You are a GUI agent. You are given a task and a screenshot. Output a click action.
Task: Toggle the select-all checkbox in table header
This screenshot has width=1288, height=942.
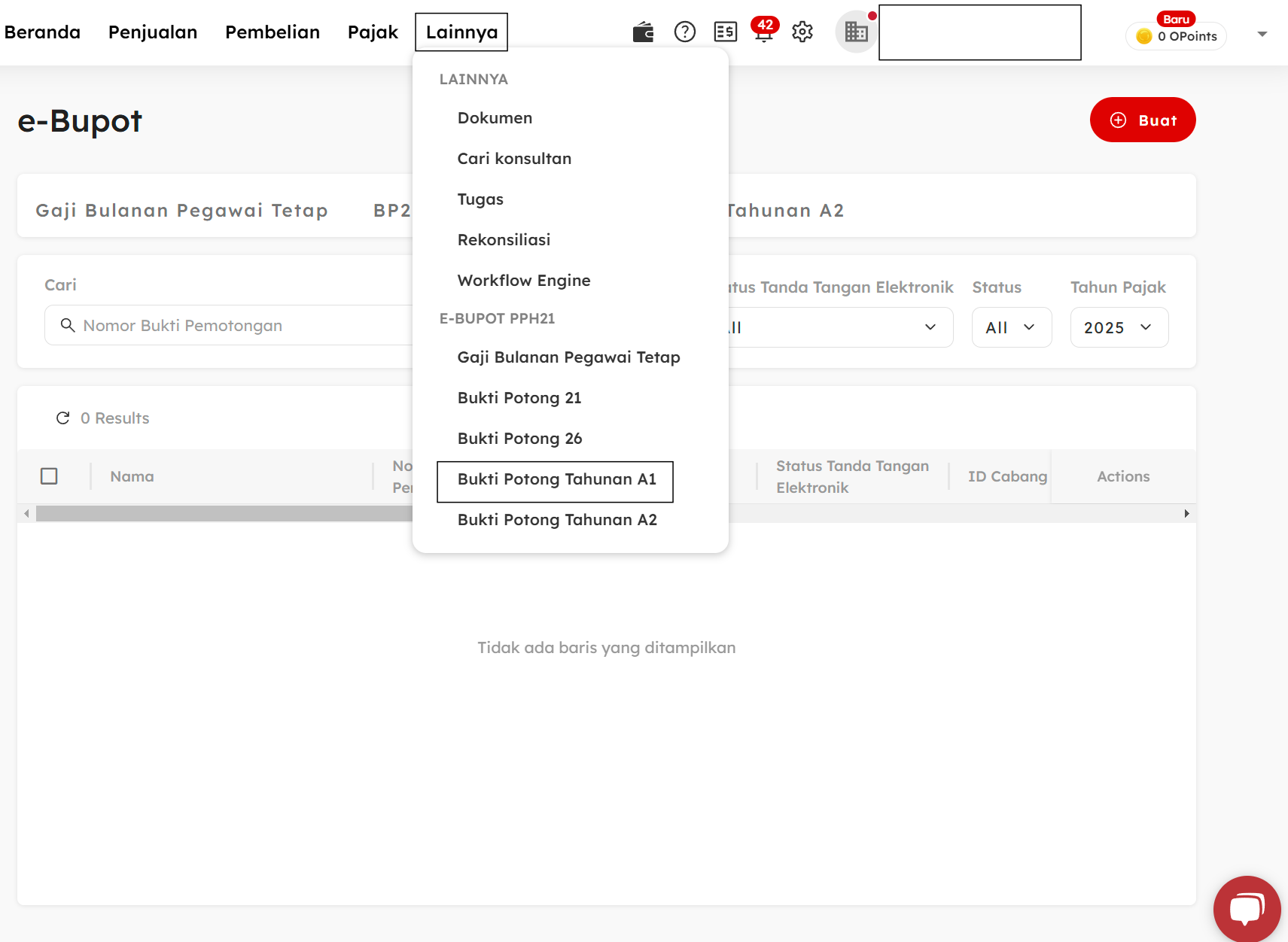click(x=49, y=476)
